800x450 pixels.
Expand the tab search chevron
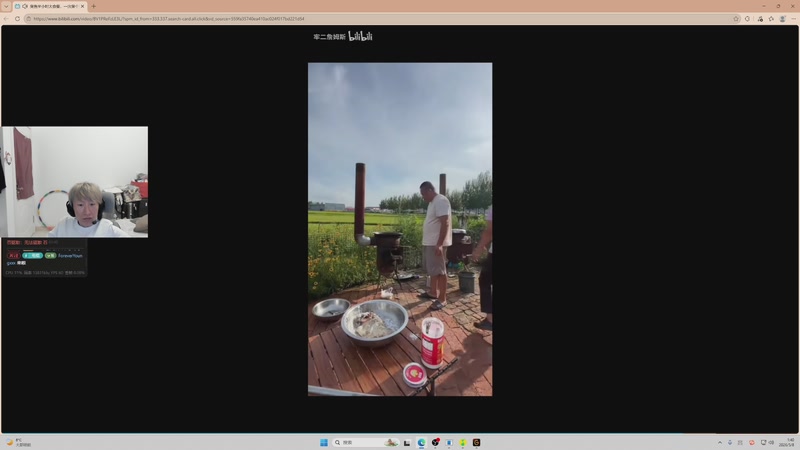[x=6, y=6]
